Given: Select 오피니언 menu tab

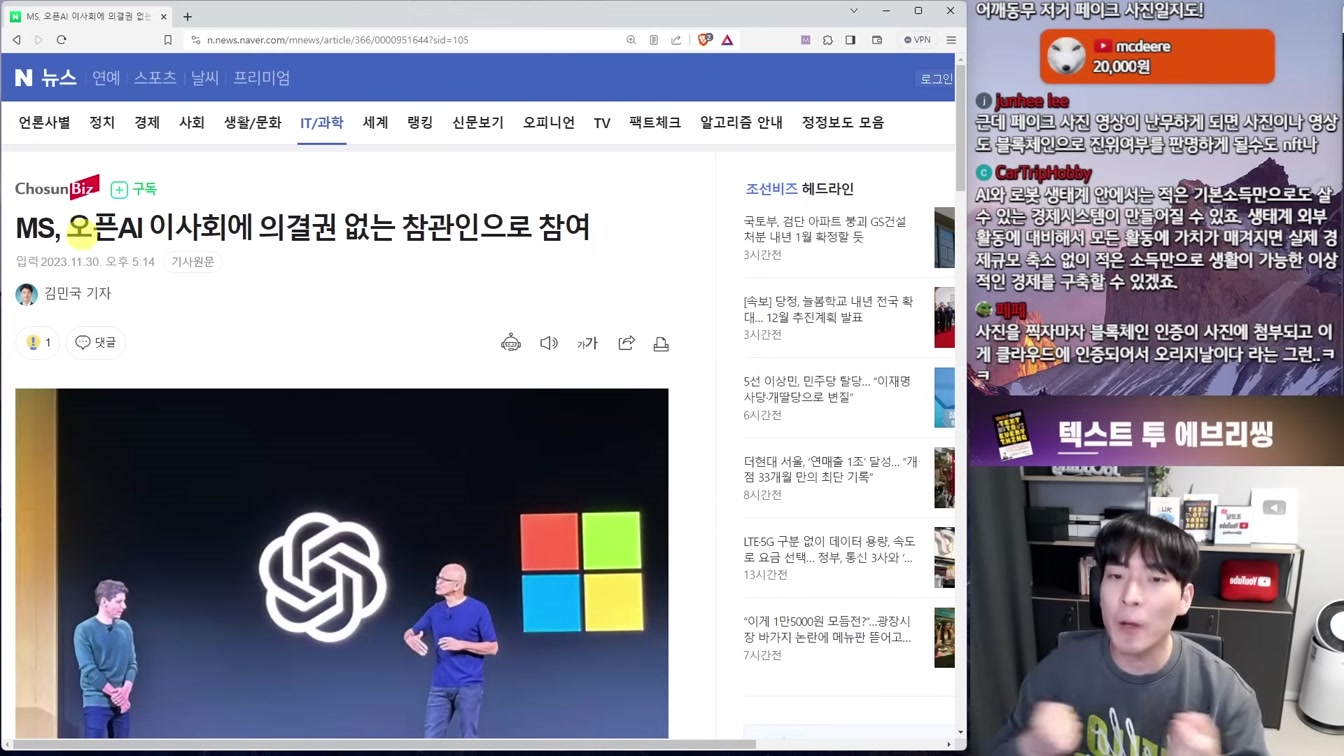Looking at the screenshot, I should coord(549,122).
